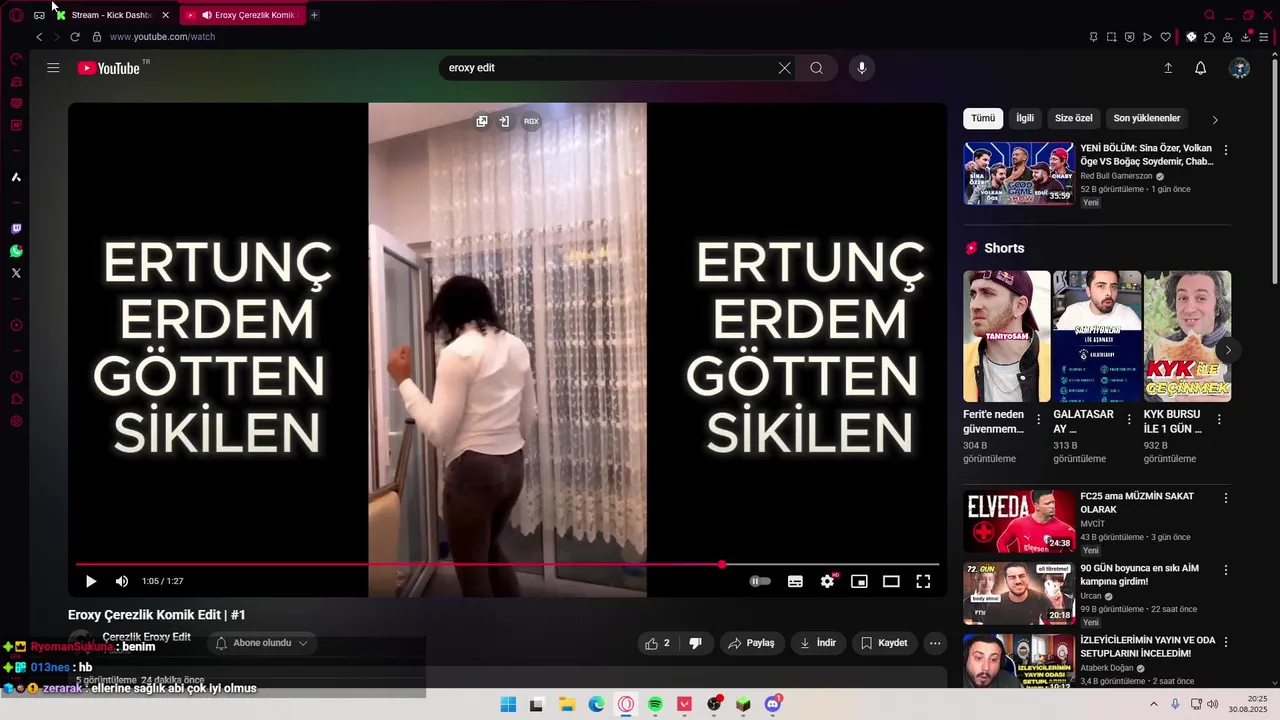This screenshot has height=720, width=1280.
Task: Open Windows Start button
Action: [508, 705]
